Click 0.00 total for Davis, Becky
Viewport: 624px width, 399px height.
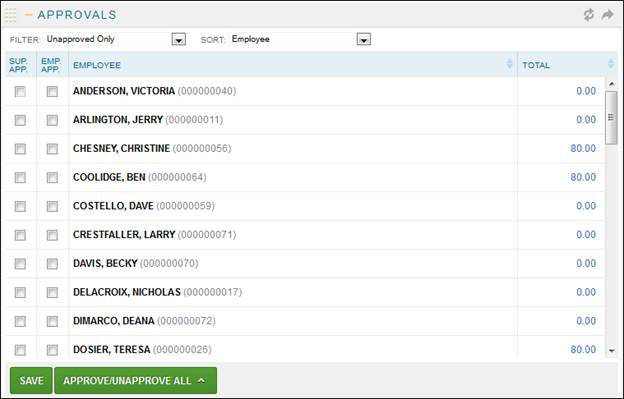click(x=586, y=263)
